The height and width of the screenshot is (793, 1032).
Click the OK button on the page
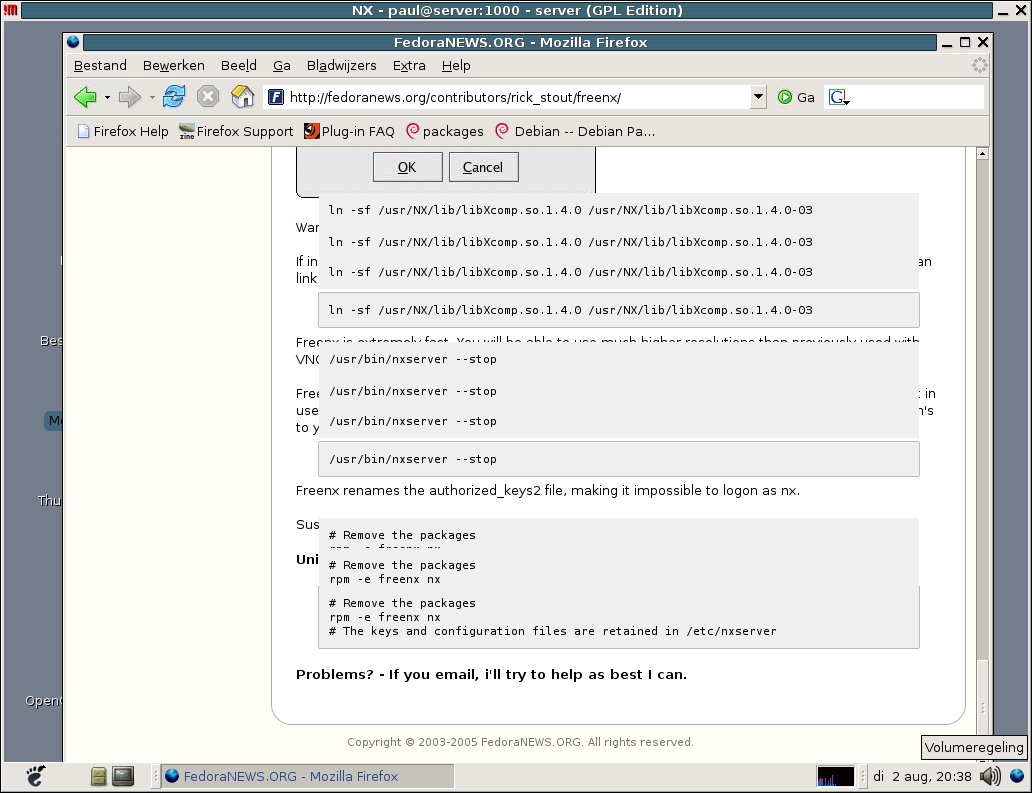[407, 167]
